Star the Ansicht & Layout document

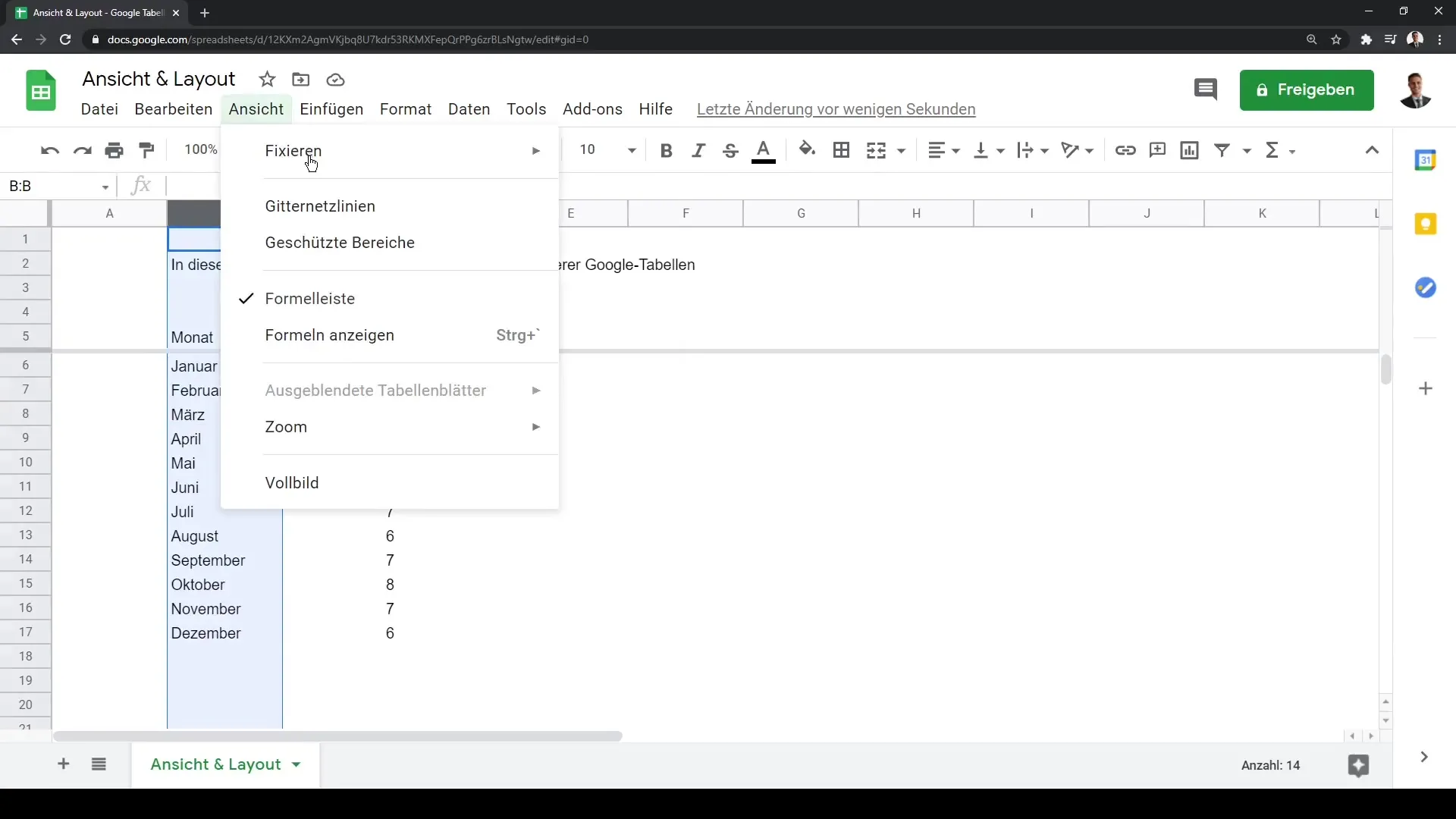[x=267, y=80]
